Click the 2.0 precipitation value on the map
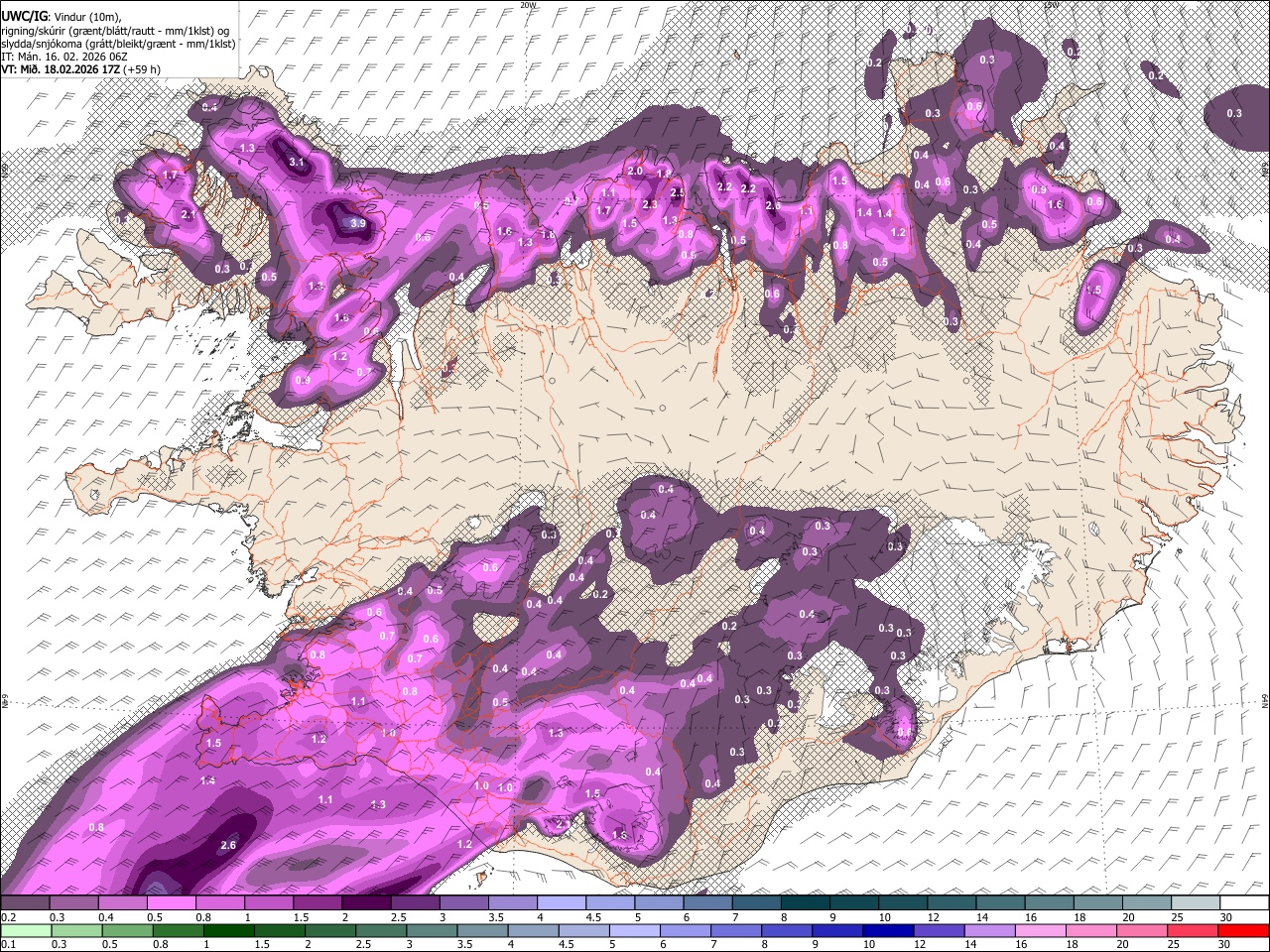The image size is (1270, 952). [635, 172]
